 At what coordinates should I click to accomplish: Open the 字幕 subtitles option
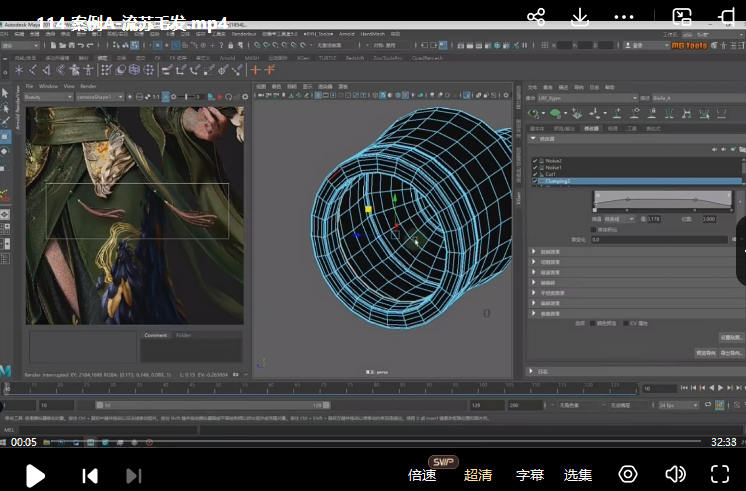530,475
